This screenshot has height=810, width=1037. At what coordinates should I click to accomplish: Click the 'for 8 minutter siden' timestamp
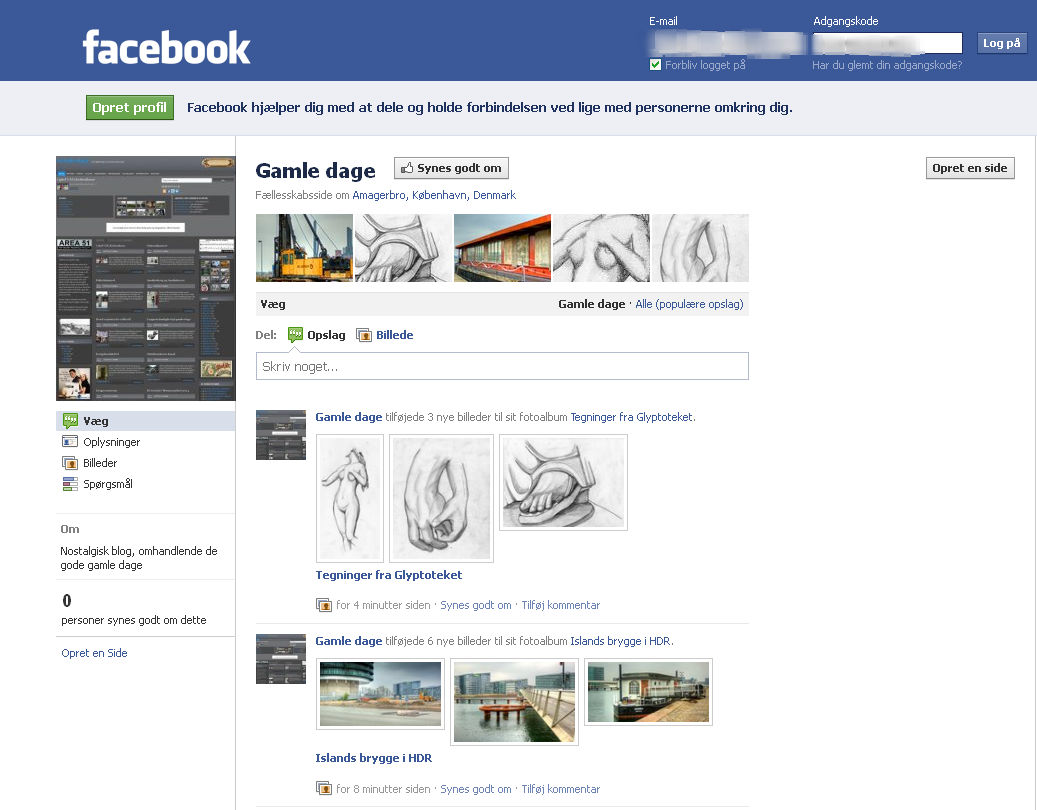click(x=383, y=789)
